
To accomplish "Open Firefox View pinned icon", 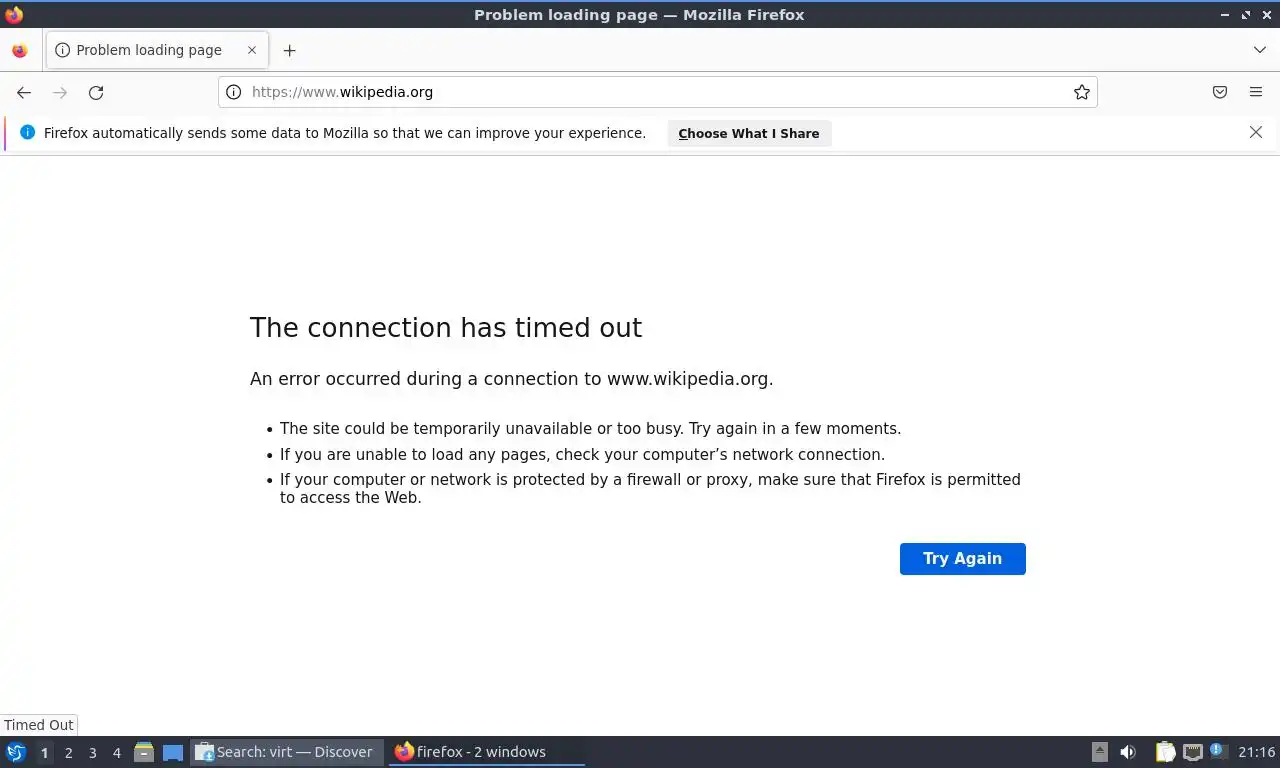I will click(20, 50).
